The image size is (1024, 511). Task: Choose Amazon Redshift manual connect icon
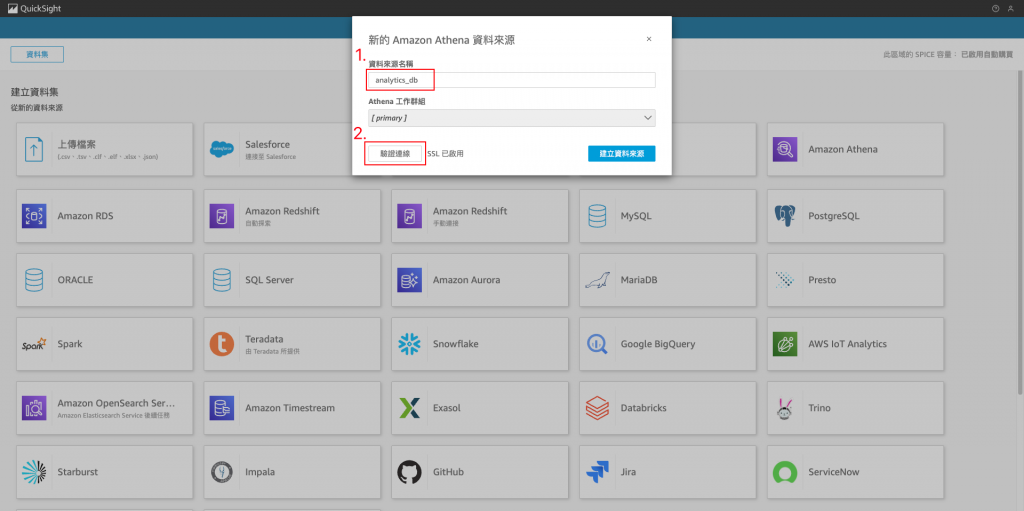[x=409, y=216]
